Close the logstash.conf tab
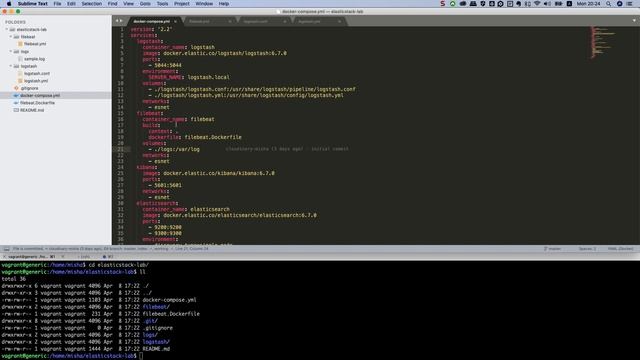This screenshot has height=360, width=640. click(x=285, y=21)
